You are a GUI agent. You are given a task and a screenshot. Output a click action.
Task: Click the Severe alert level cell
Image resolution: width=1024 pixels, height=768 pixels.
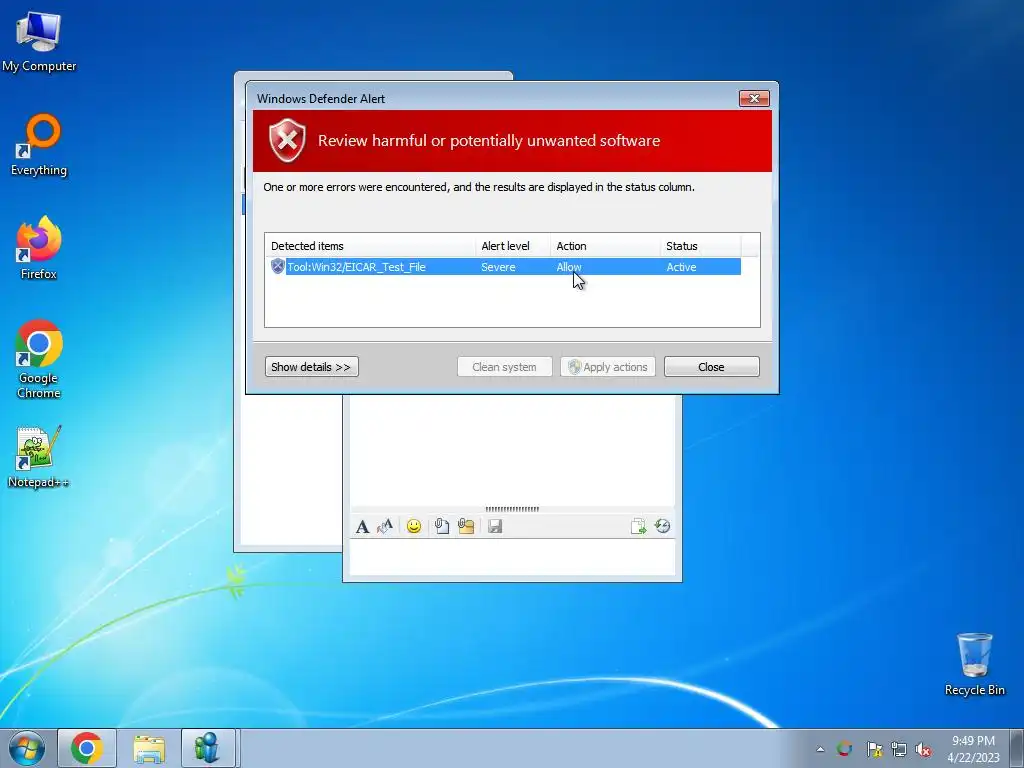click(x=498, y=267)
